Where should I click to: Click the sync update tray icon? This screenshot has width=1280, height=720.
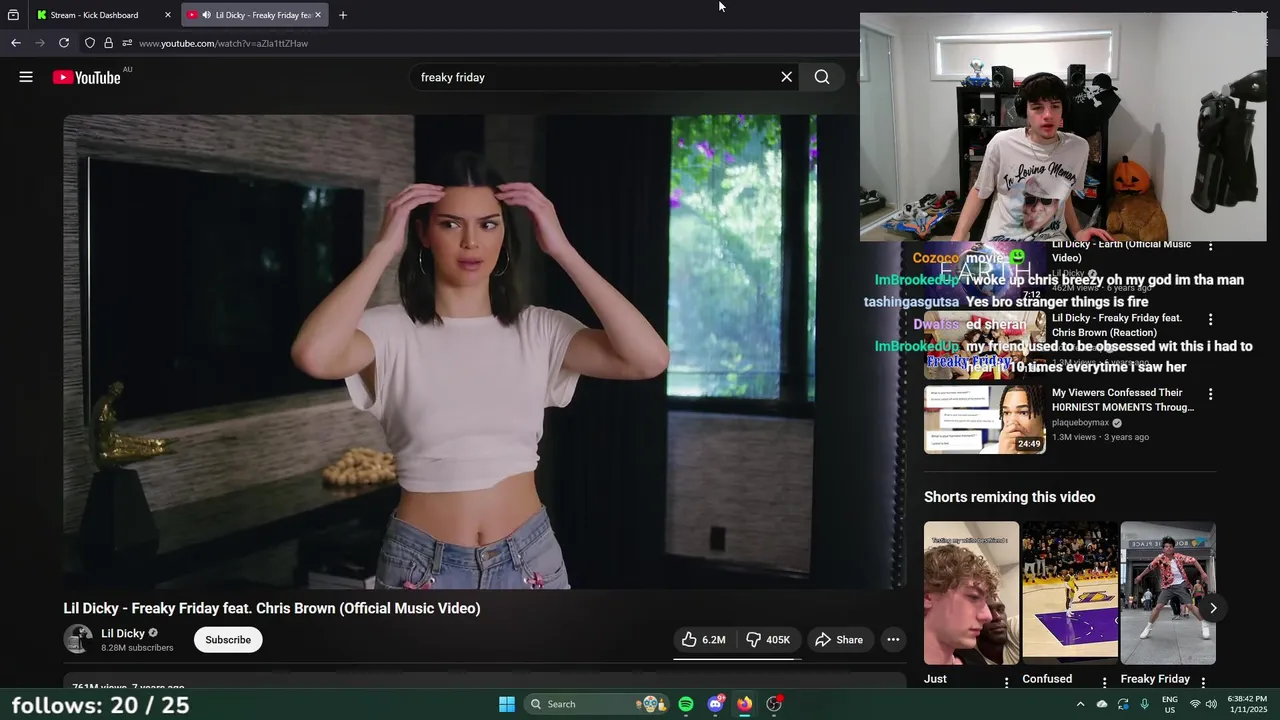pos(1123,704)
